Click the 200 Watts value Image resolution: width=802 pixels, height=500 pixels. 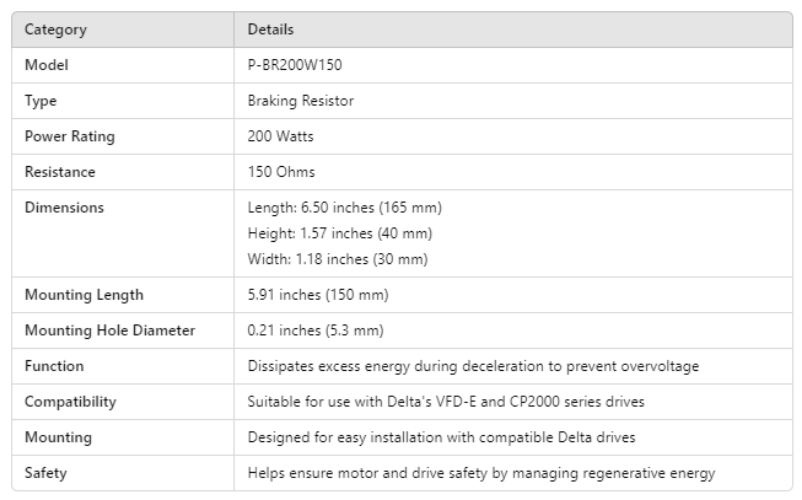point(281,137)
